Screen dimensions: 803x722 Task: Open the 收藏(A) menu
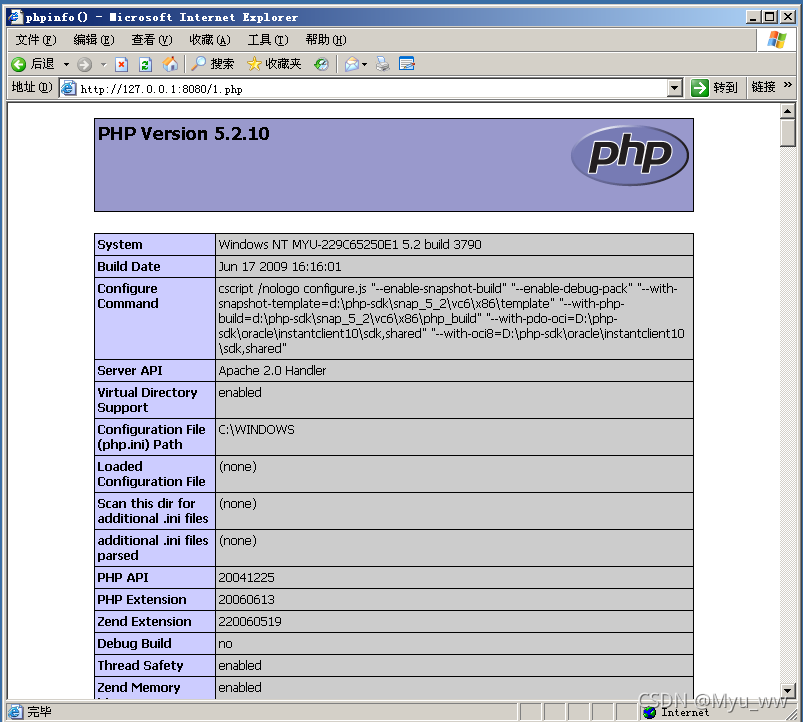click(x=210, y=40)
